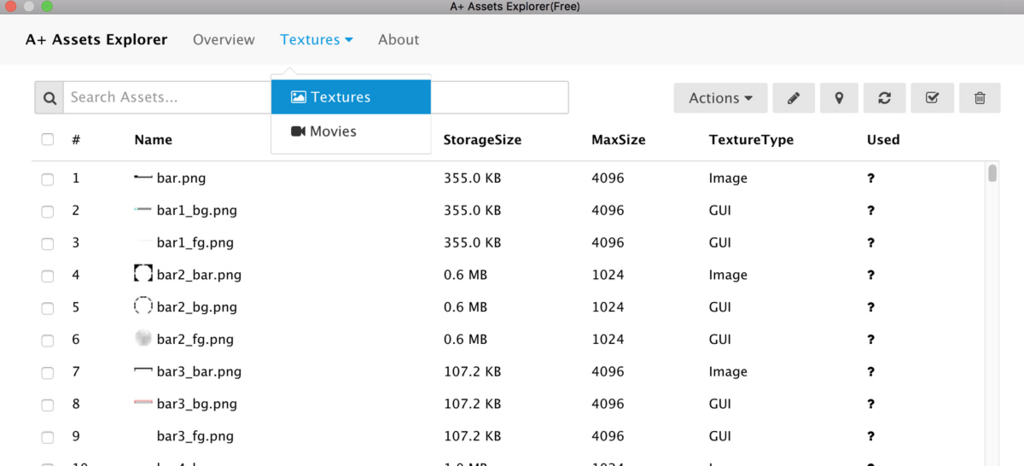
Task: Sort by the MaxSize column header
Action: [x=618, y=139]
